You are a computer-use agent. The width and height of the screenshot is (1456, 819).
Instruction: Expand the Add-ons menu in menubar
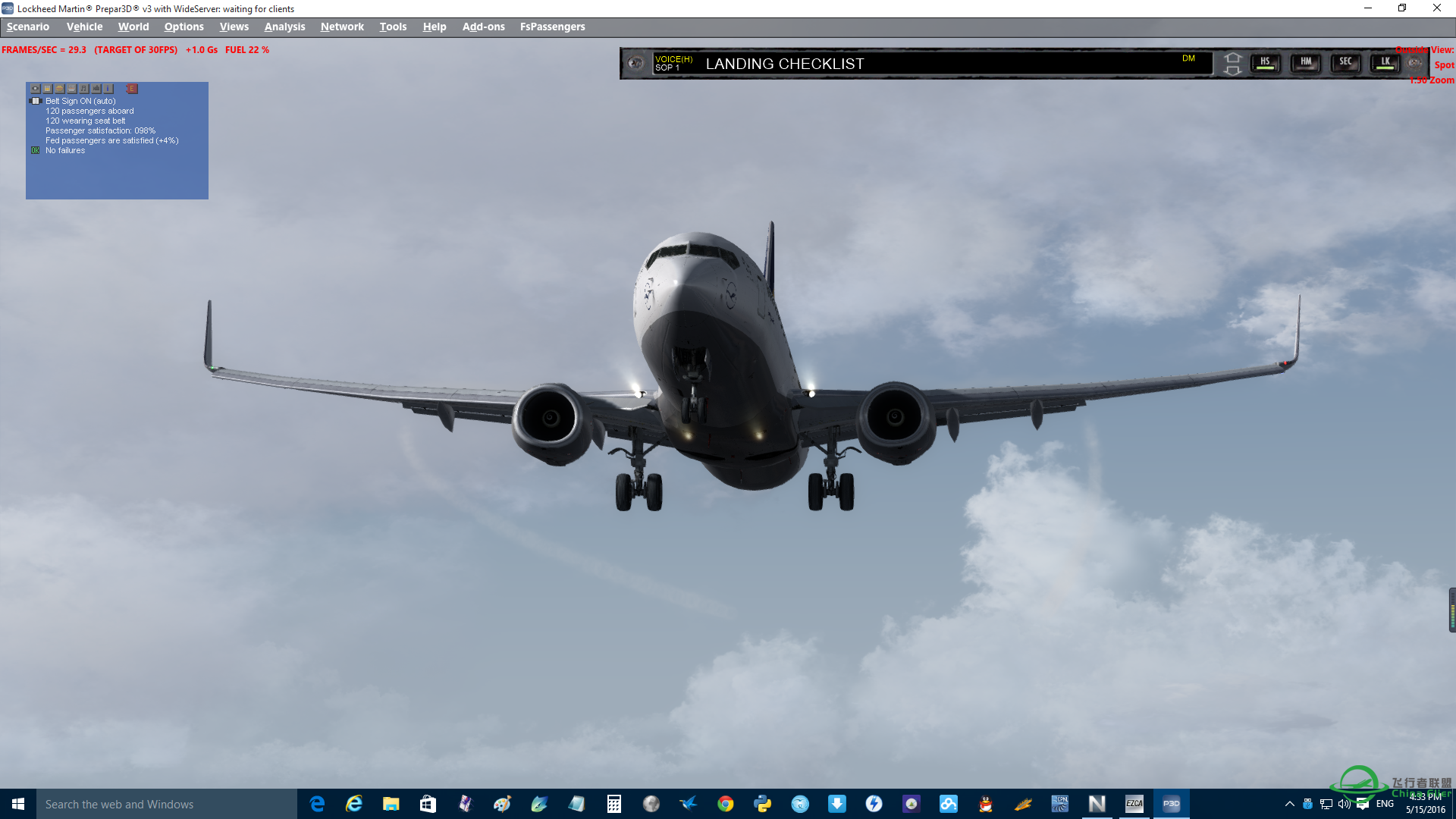tap(483, 26)
